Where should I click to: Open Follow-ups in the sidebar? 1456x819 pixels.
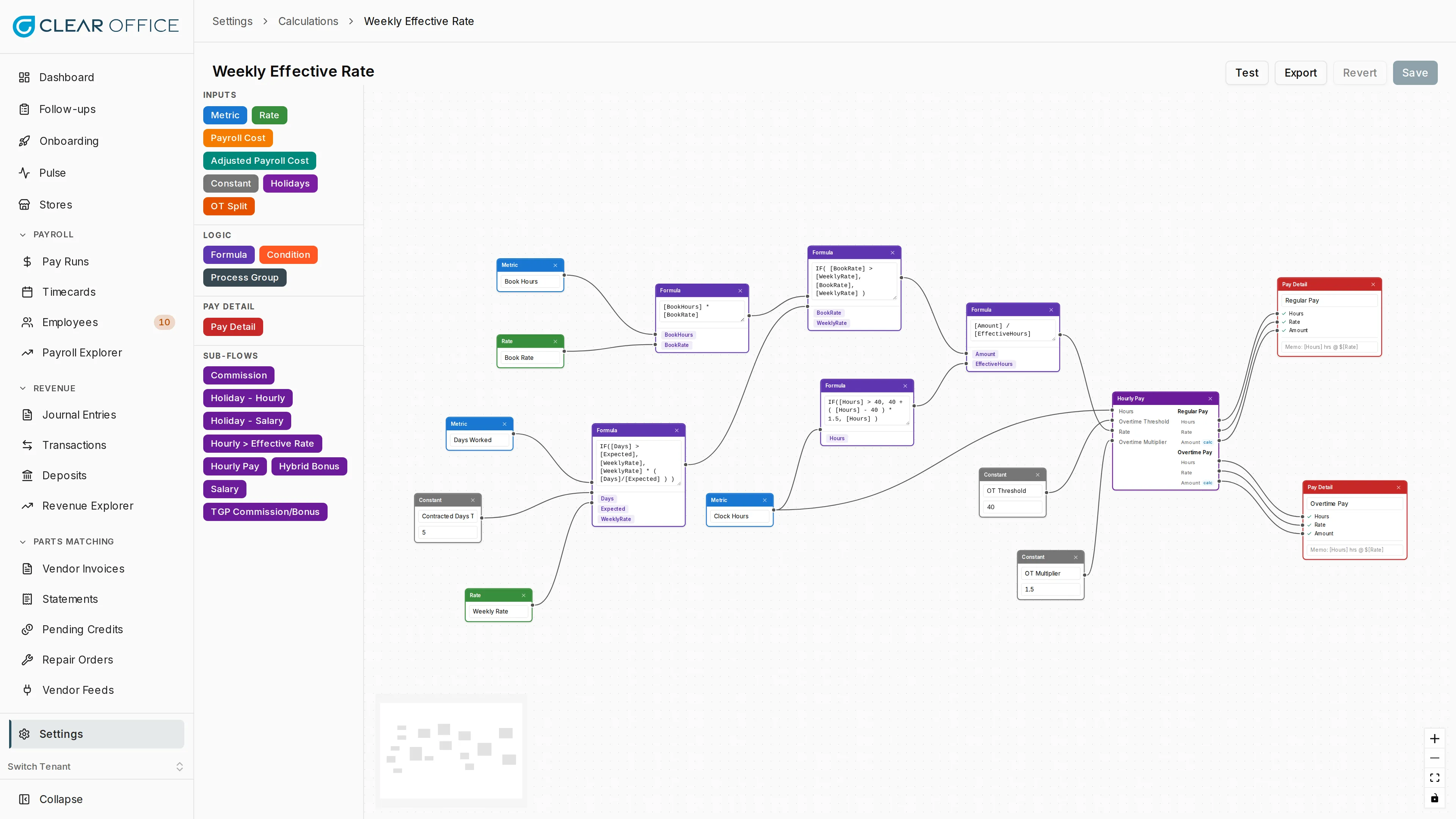coord(97,109)
